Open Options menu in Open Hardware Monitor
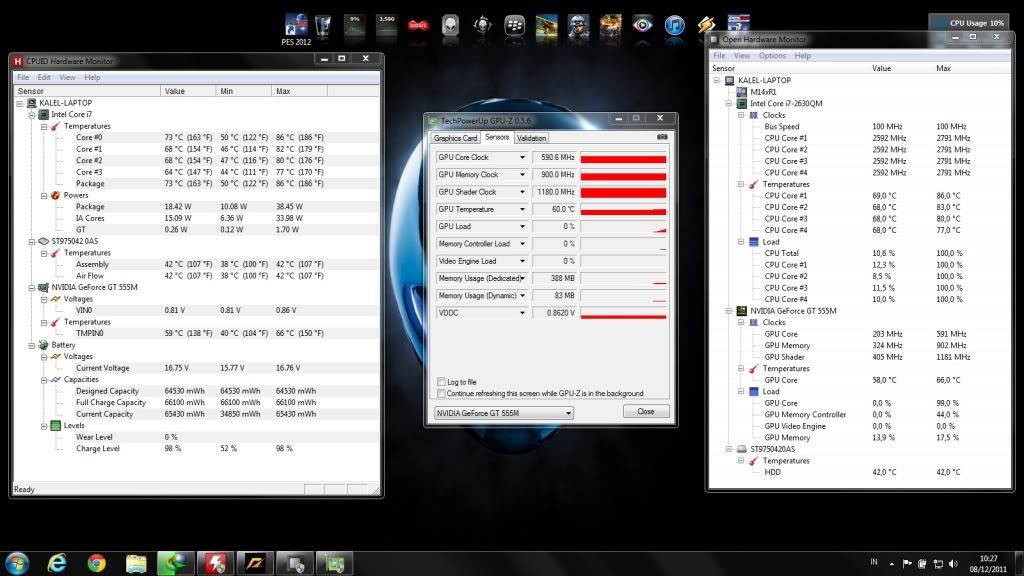Image resolution: width=1024 pixels, height=576 pixels. tap(772, 56)
